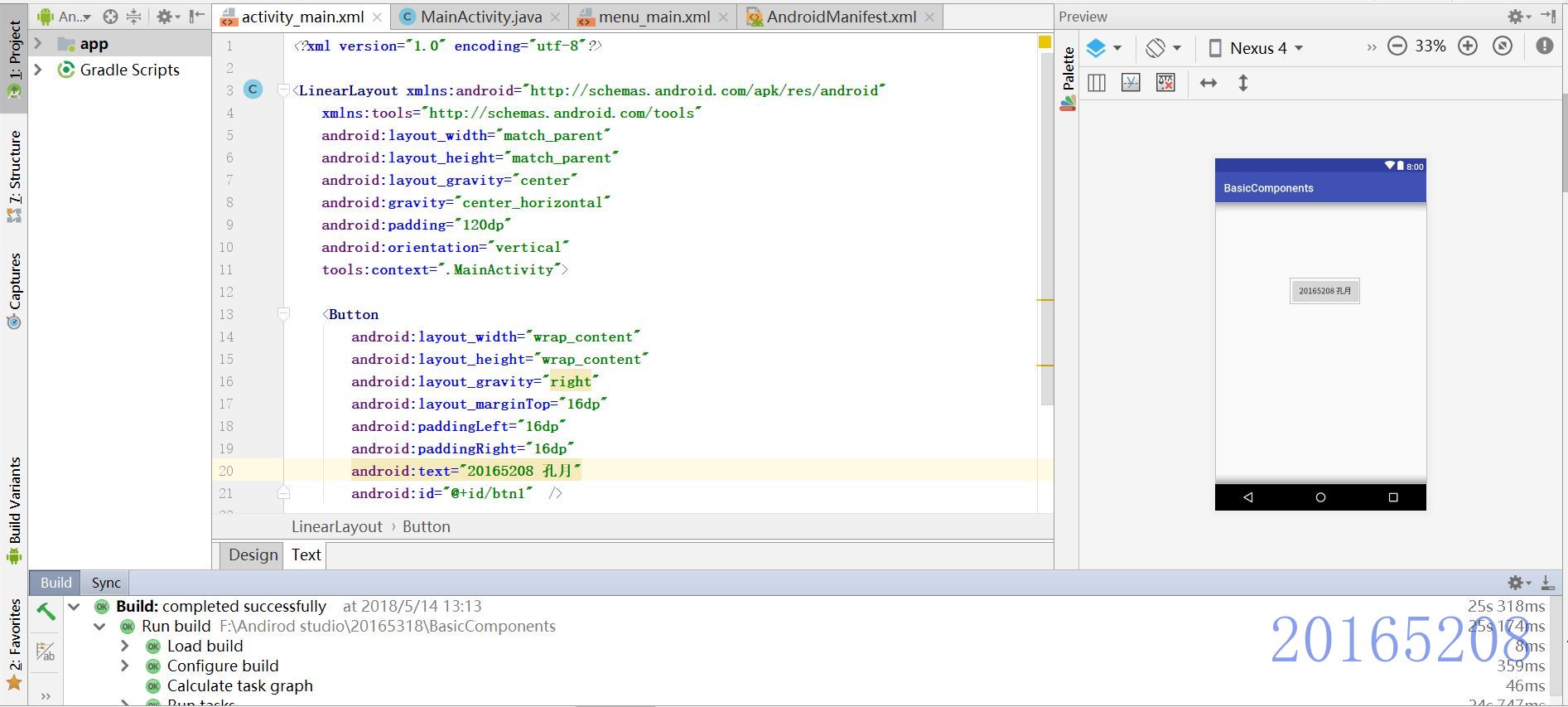
Task: Close the activity_main.xml tab
Action: click(377, 17)
